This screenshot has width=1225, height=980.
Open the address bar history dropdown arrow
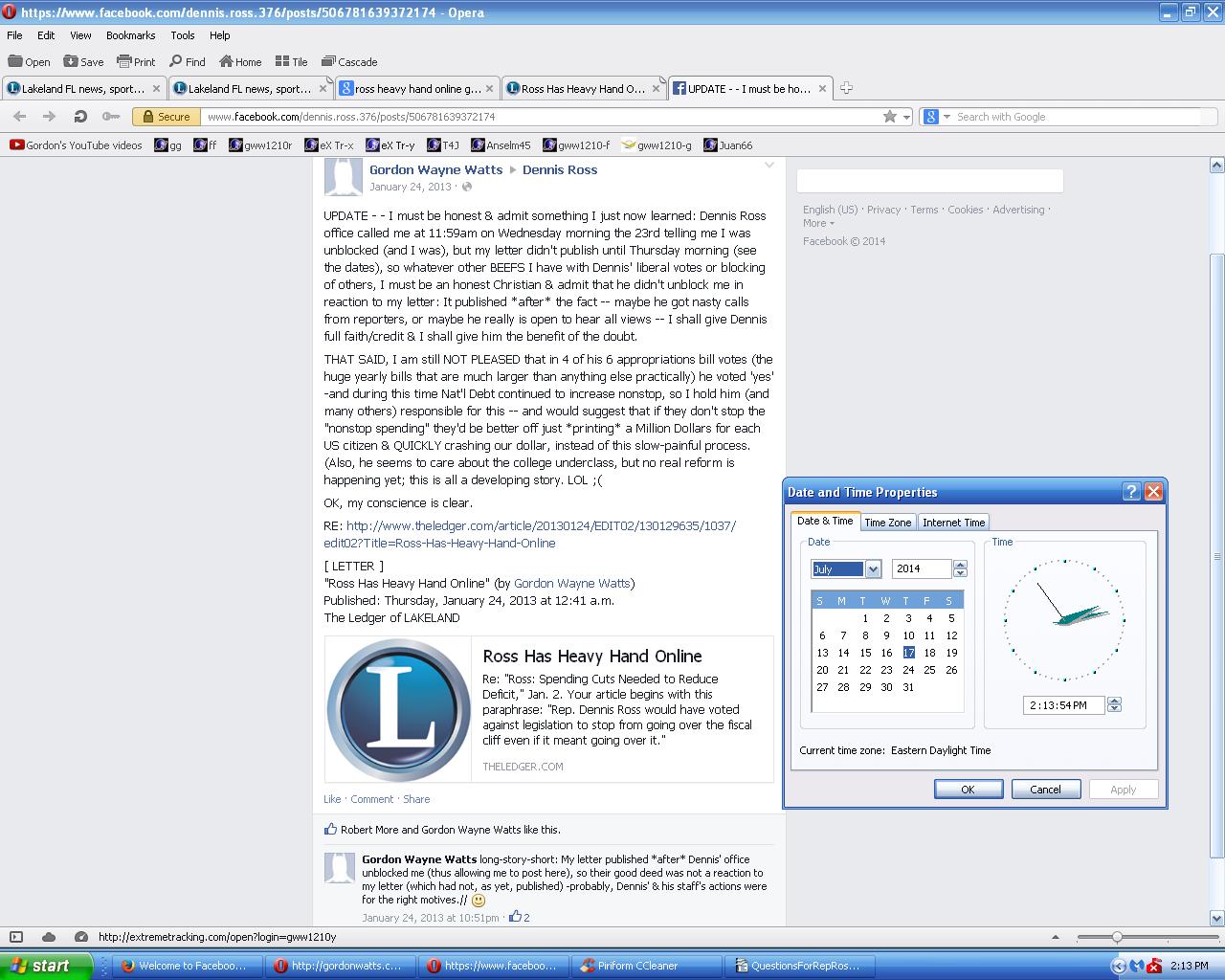(x=906, y=117)
